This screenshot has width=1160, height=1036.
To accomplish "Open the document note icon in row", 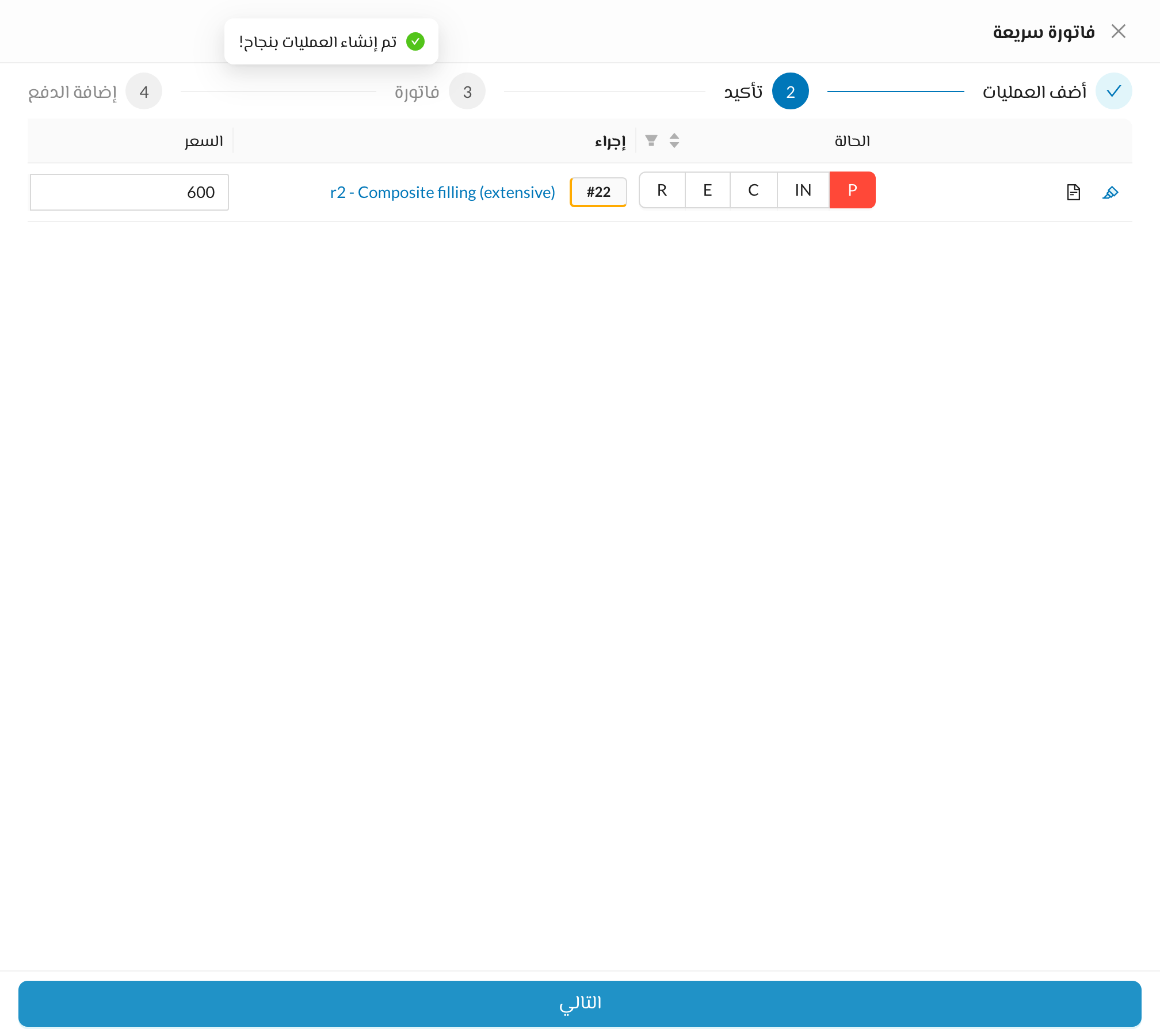I will [x=1073, y=192].
